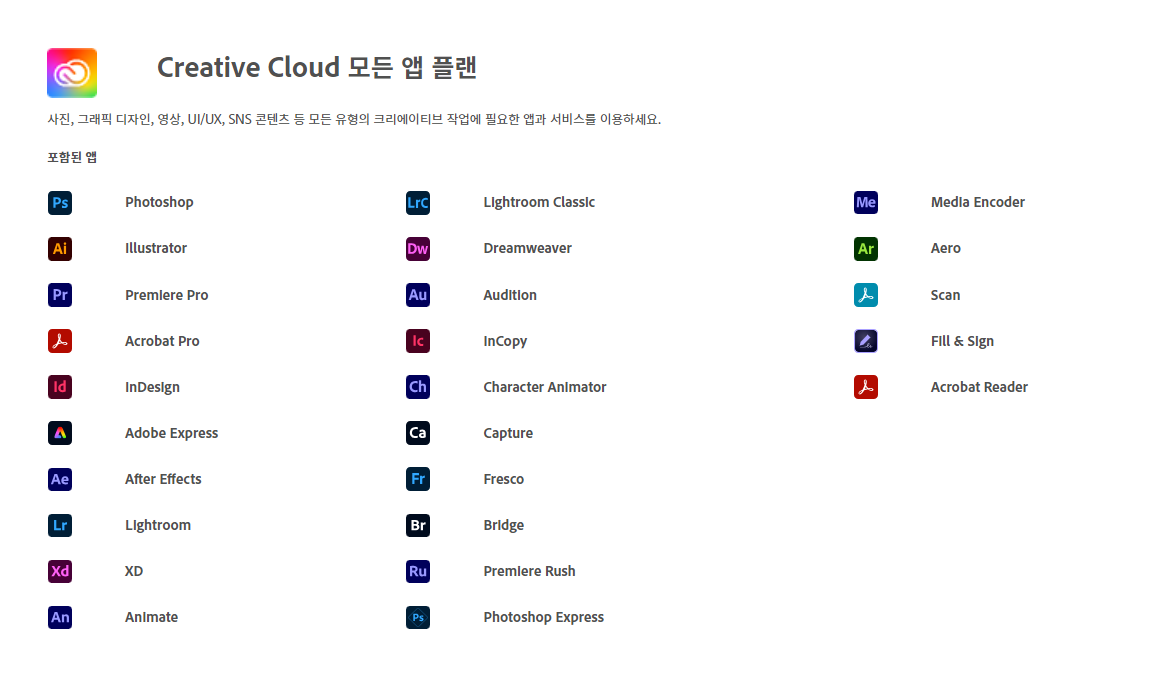This screenshot has width=1167, height=699.
Task: Select the After Effects Ae icon
Action: (60, 479)
